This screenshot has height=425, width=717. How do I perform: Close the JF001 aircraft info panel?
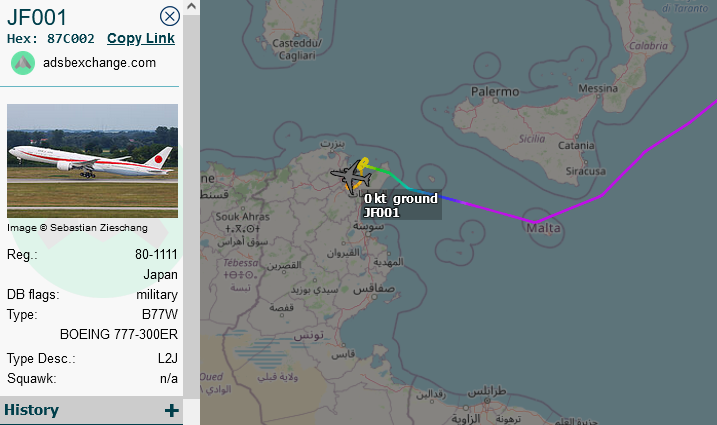(170, 16)
